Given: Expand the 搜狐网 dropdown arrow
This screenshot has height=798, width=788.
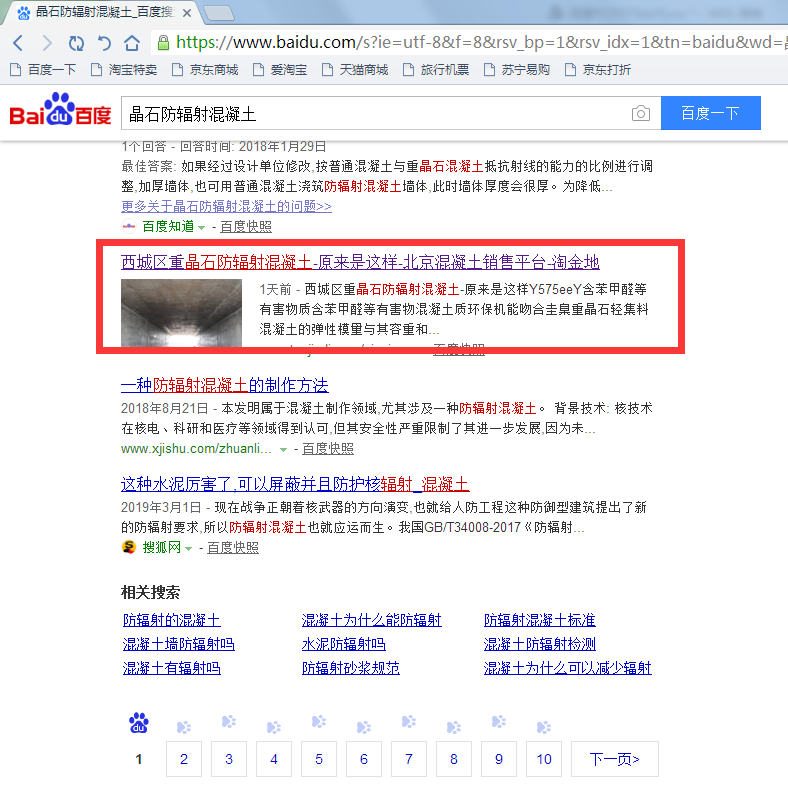Looking at the screenshot, I should tap(188, 549).
